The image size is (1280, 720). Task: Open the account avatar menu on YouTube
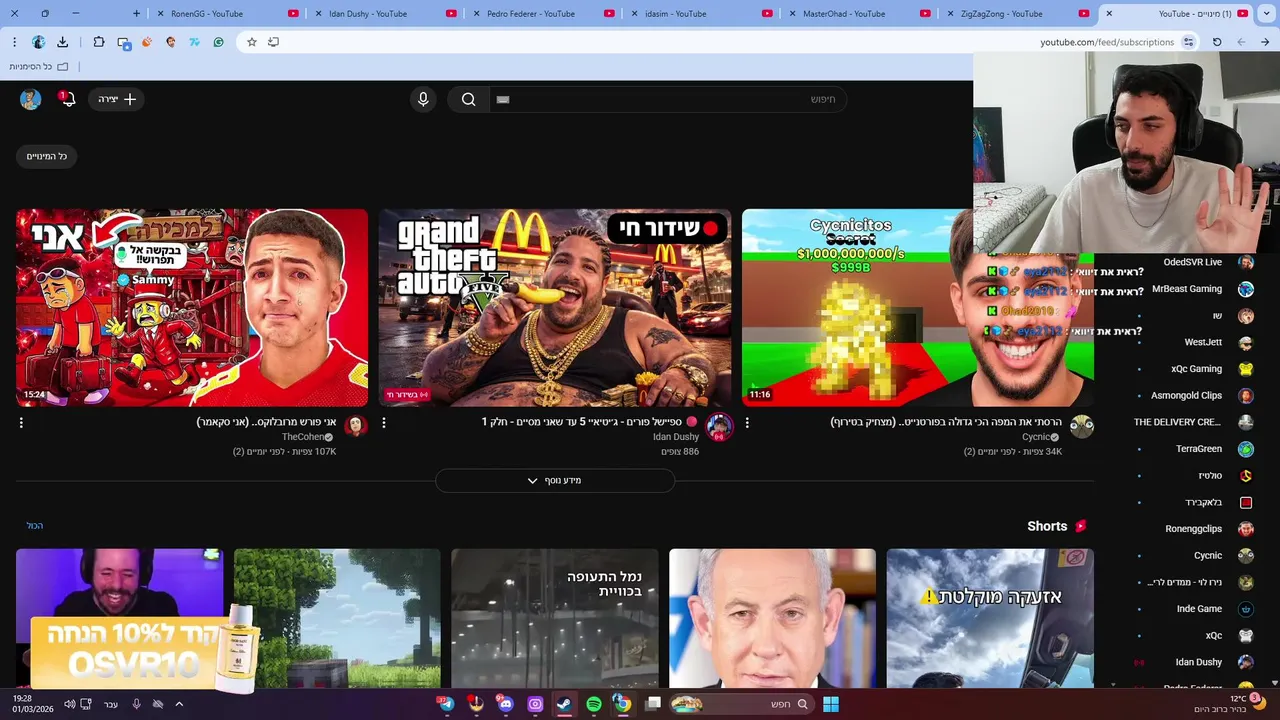31,99
